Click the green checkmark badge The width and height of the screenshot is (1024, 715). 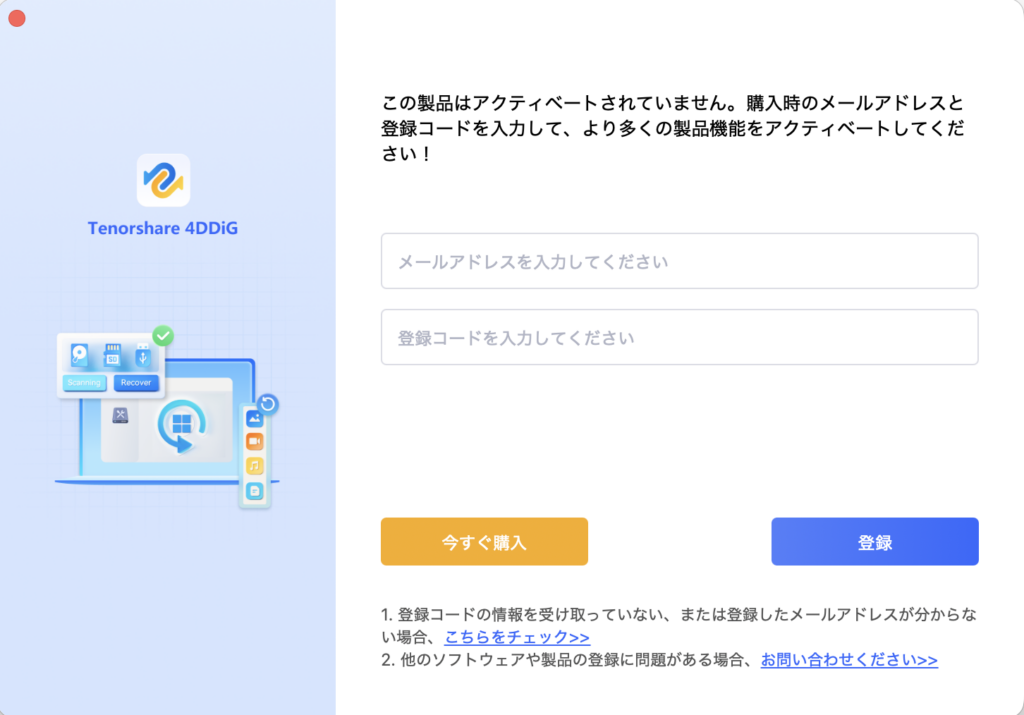tap(162, 336)
